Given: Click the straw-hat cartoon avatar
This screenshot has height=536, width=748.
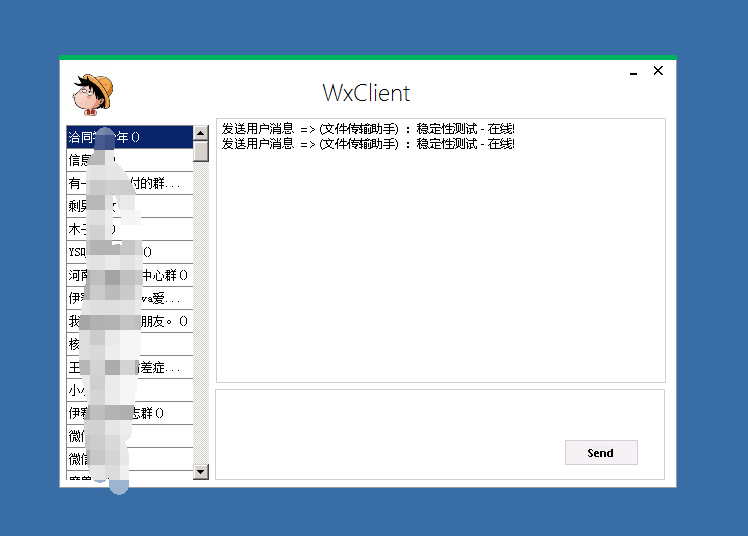Looking at the screenshot, I should (x=93, y=94).
